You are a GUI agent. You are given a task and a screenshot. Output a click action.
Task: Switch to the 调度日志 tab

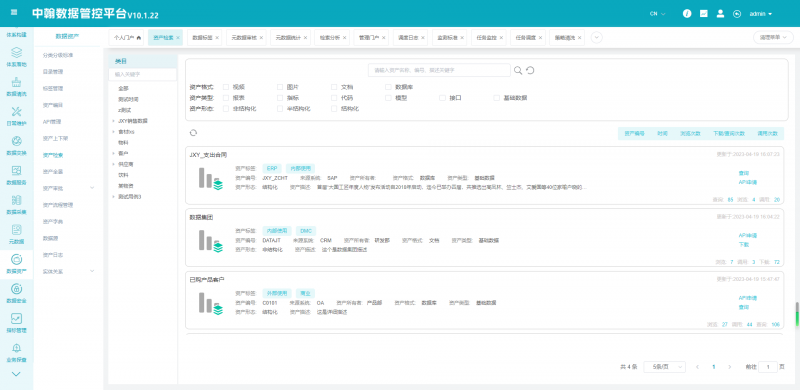[410, 38]
